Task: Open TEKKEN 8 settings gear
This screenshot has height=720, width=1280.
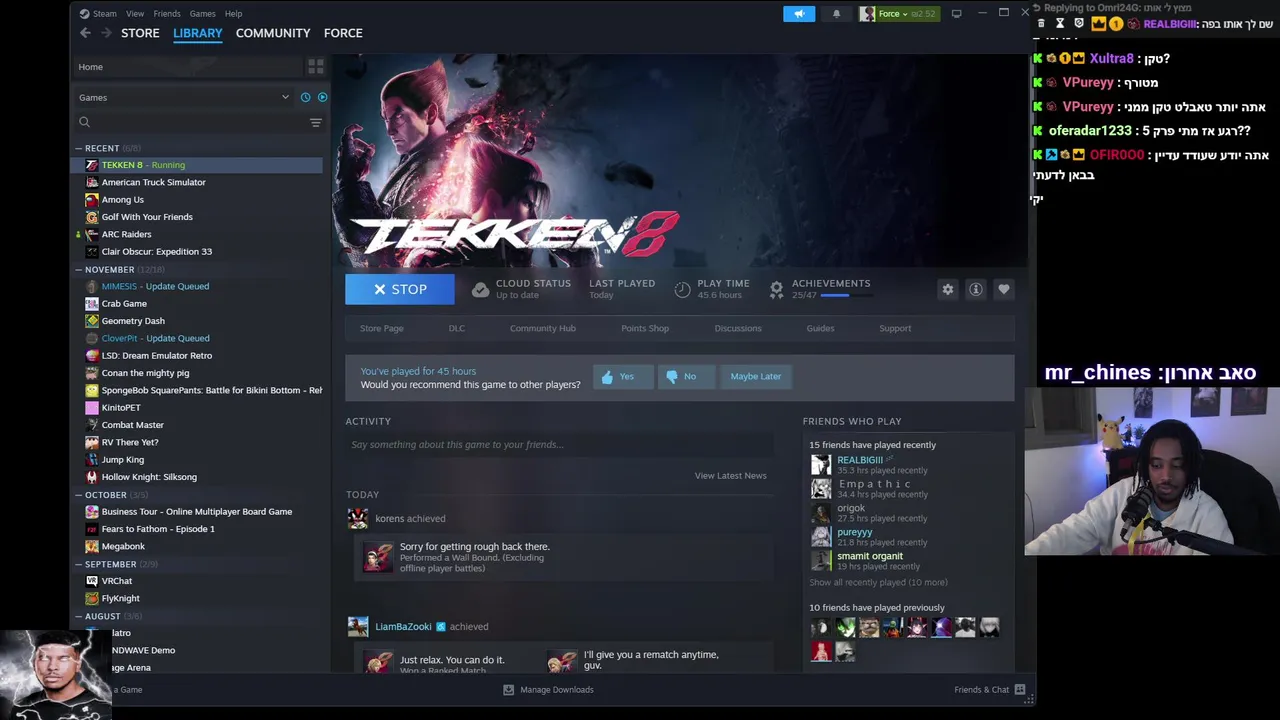Action: pyautogui.click(x=948, y=289)
